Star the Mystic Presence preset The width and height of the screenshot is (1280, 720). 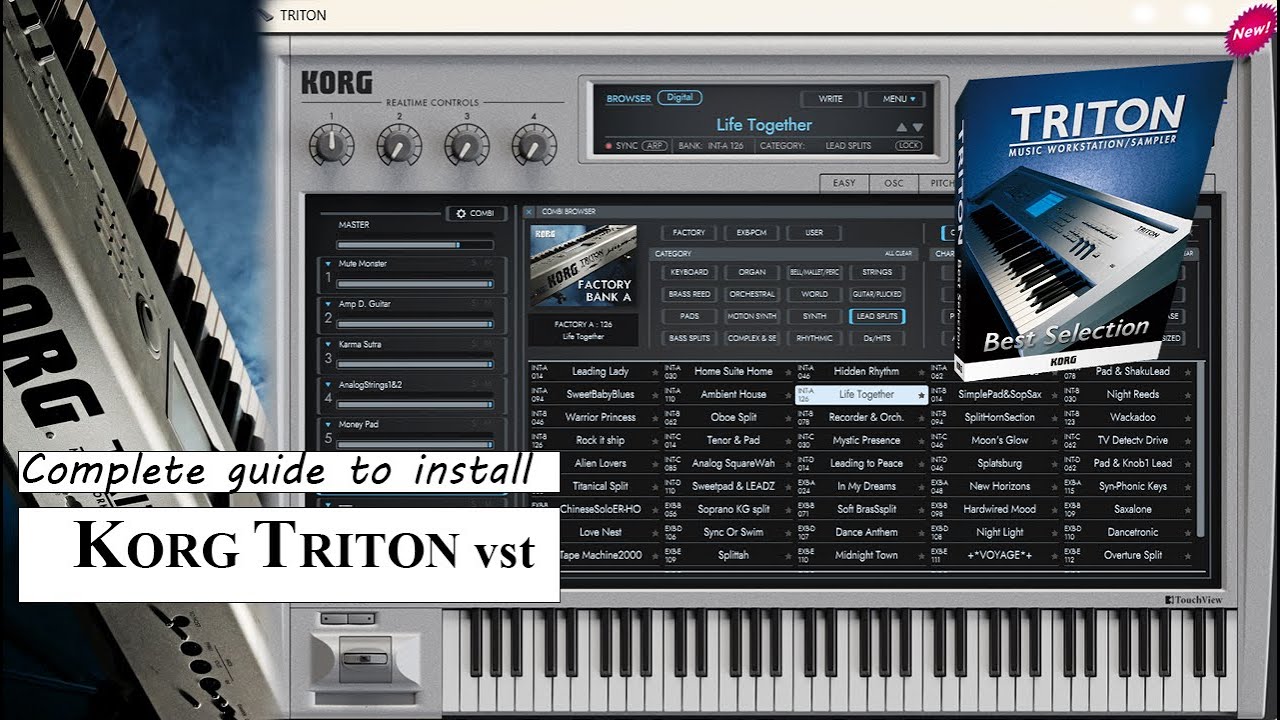pos(921,441)
